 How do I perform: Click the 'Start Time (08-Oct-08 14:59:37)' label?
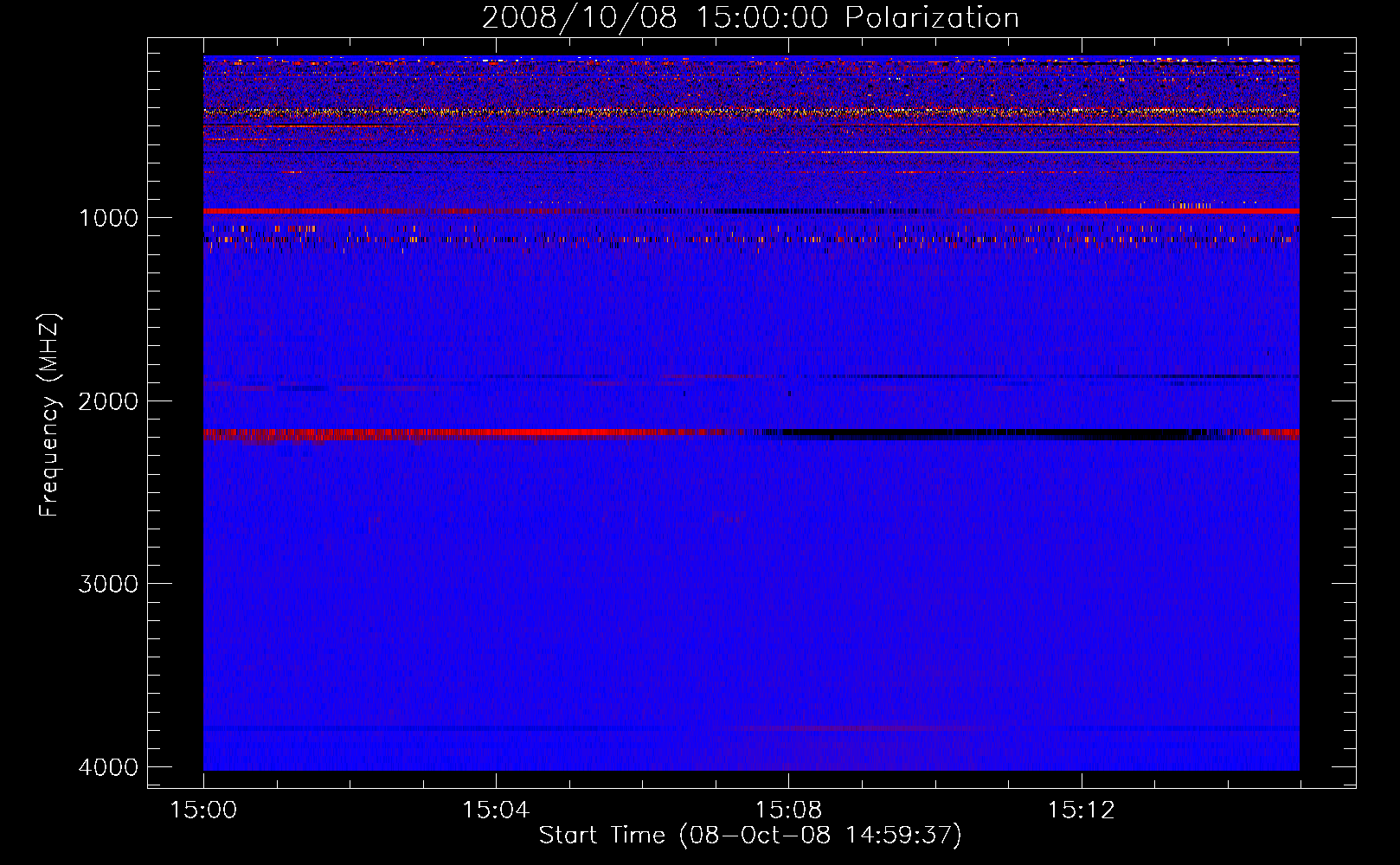point(750,836)
